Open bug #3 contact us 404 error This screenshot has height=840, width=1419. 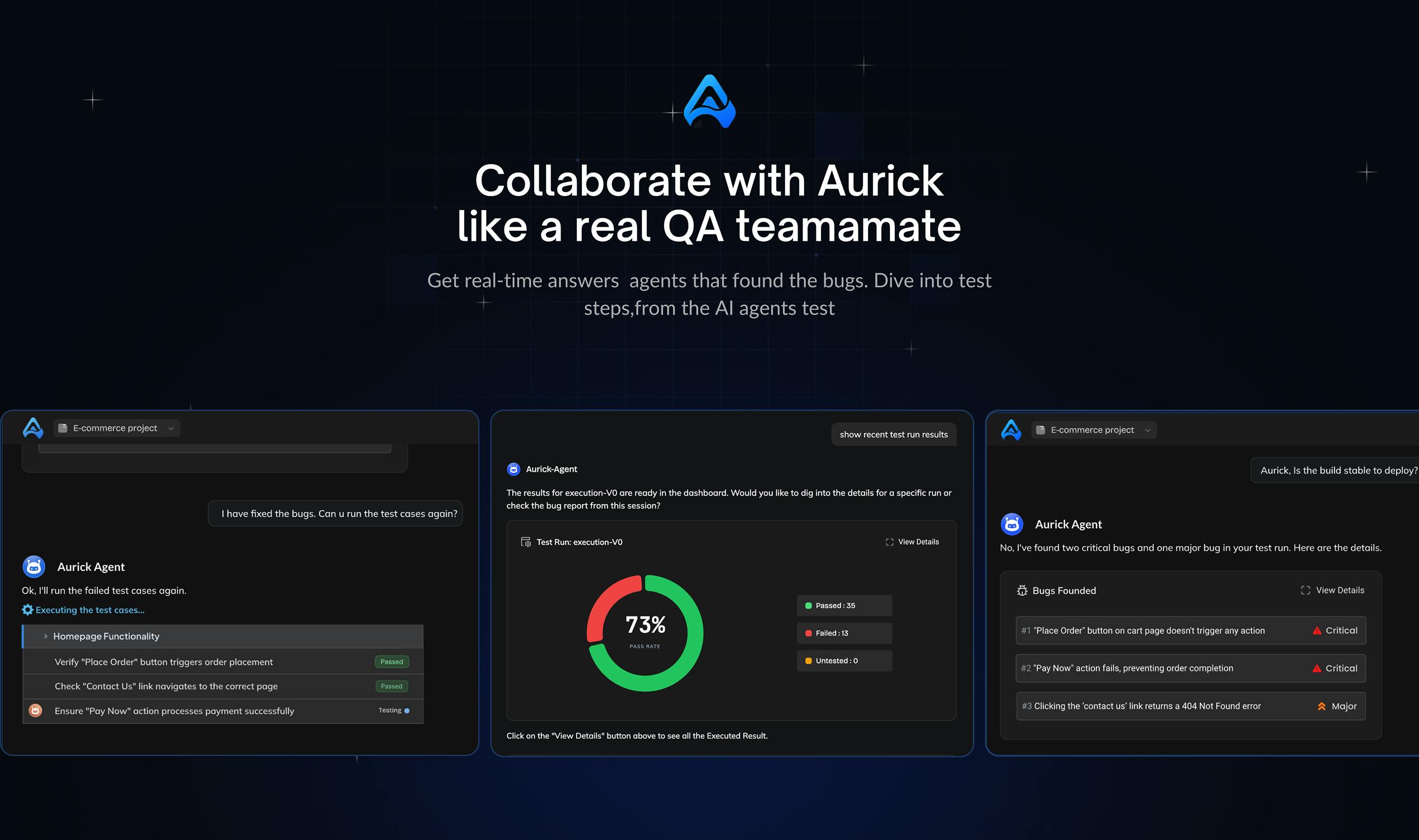(x=1191, y=706)
